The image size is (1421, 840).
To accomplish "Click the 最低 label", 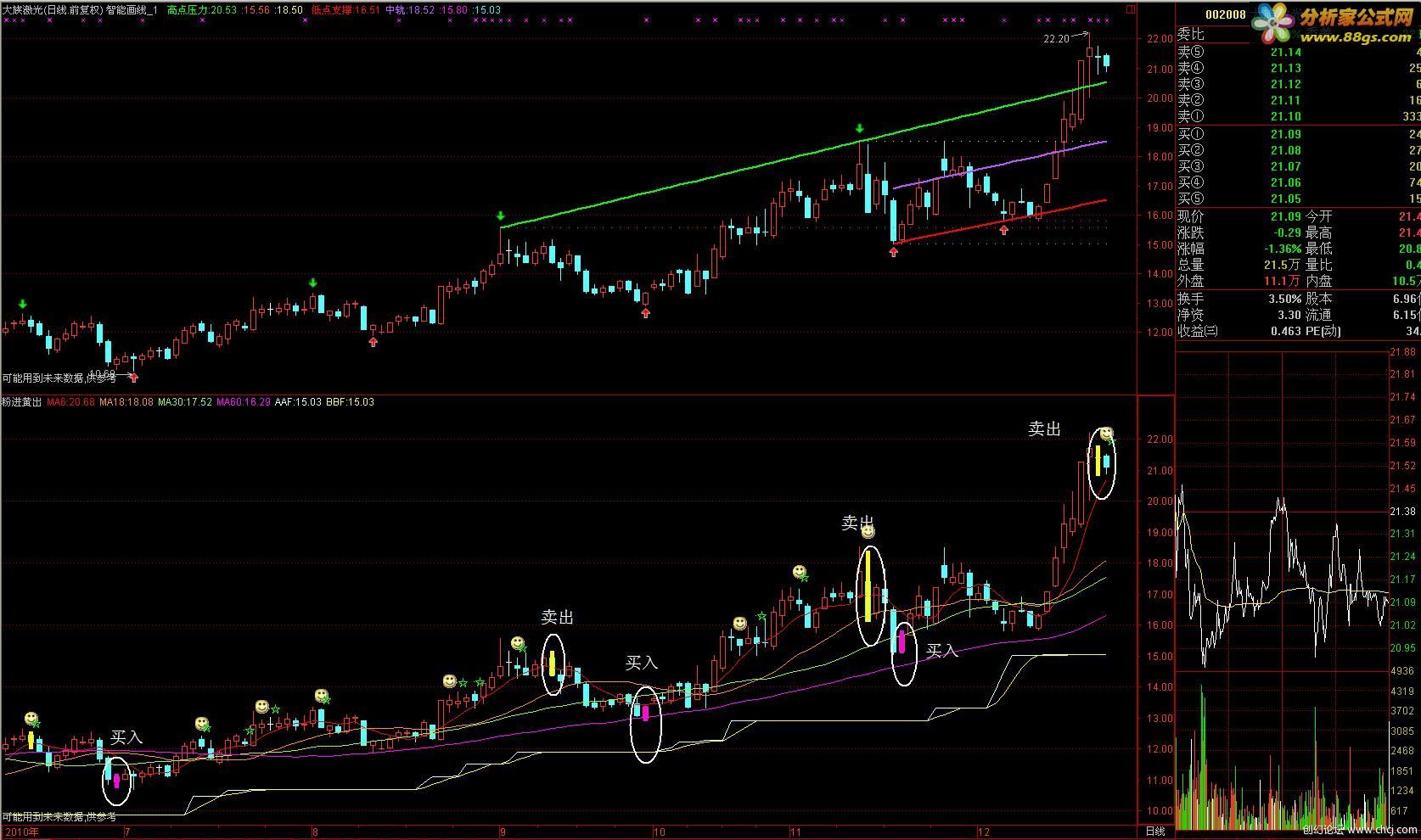I will pos(1319,249).
